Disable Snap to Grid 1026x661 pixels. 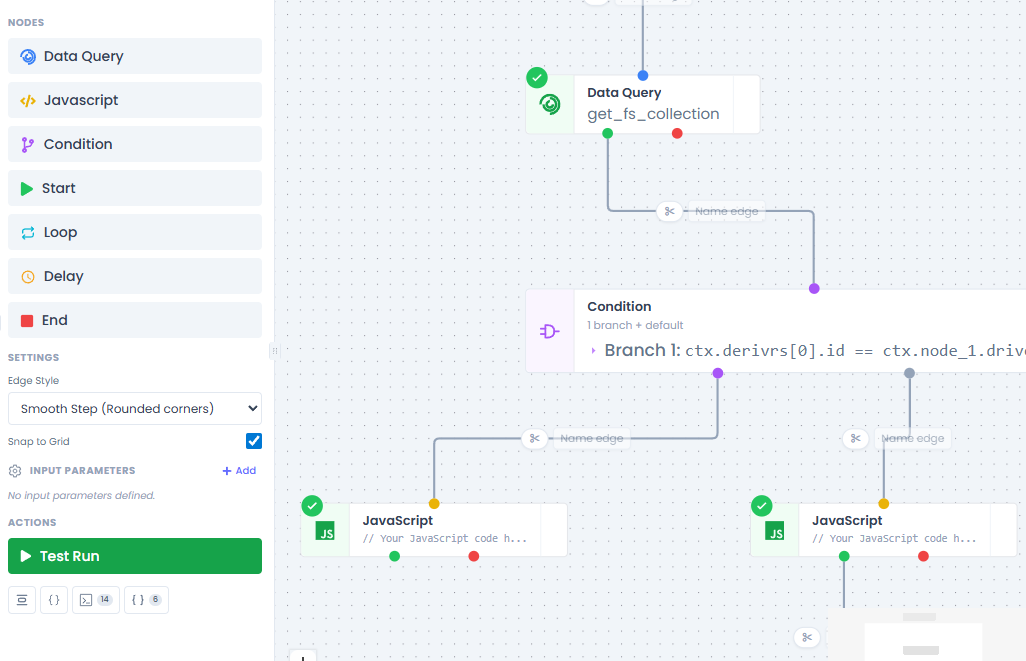click(x=253, y=441)
